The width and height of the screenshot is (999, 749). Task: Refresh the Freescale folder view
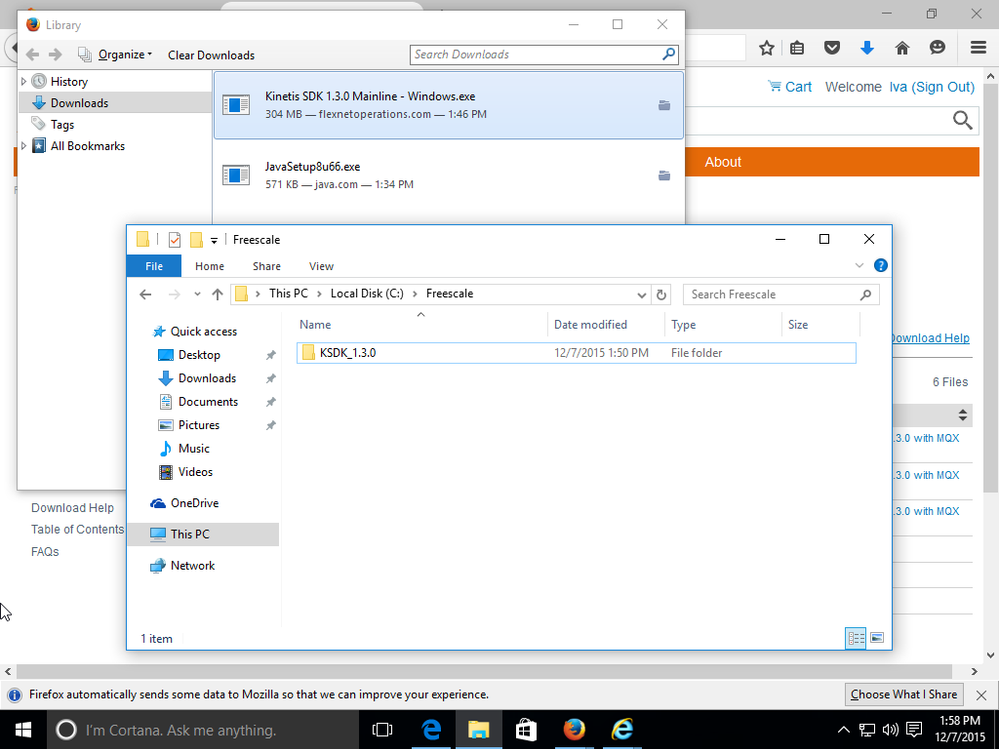pos(661,294)
